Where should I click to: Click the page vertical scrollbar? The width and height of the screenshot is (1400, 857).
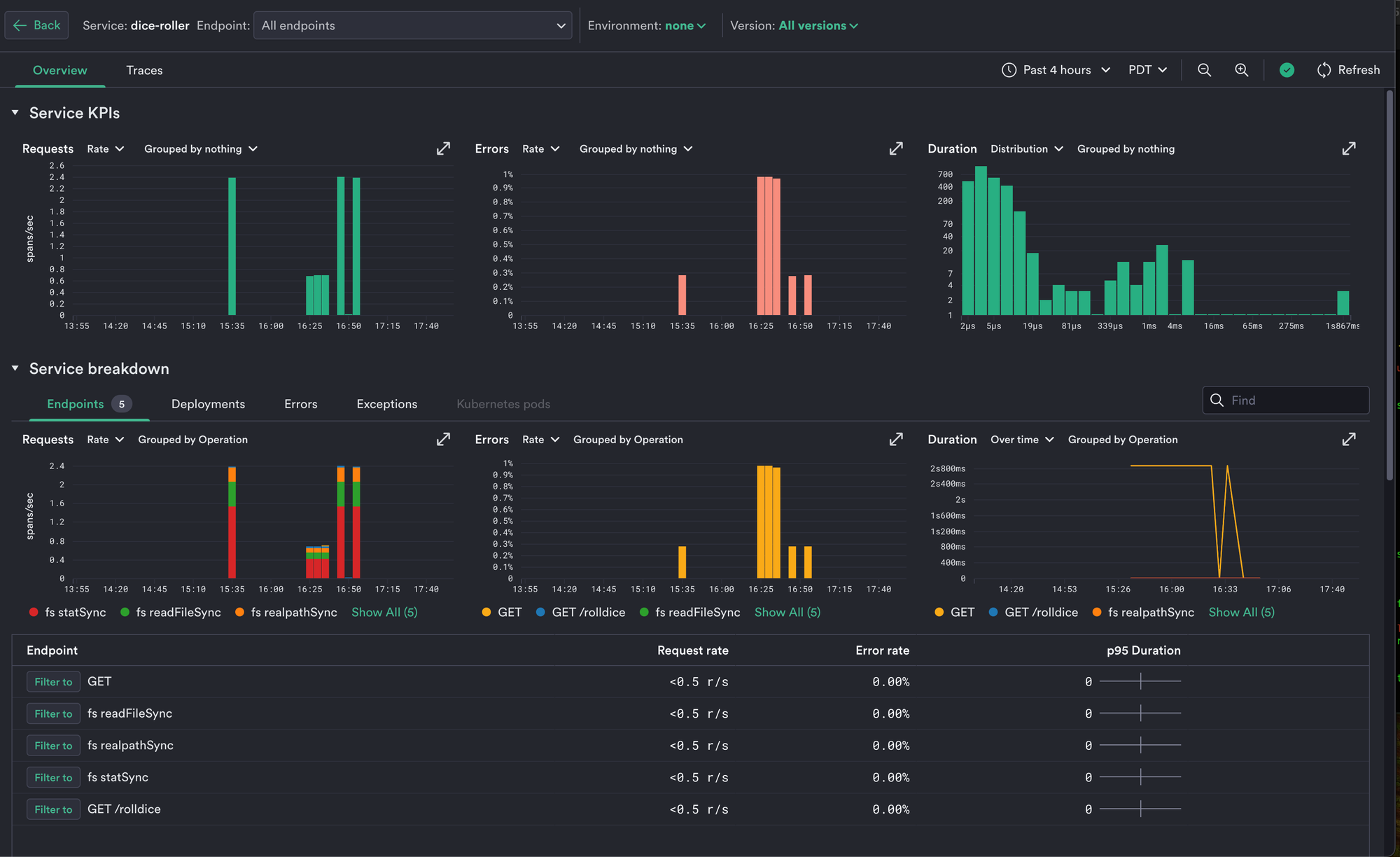pyautogui.click(x=1389, y=286)
